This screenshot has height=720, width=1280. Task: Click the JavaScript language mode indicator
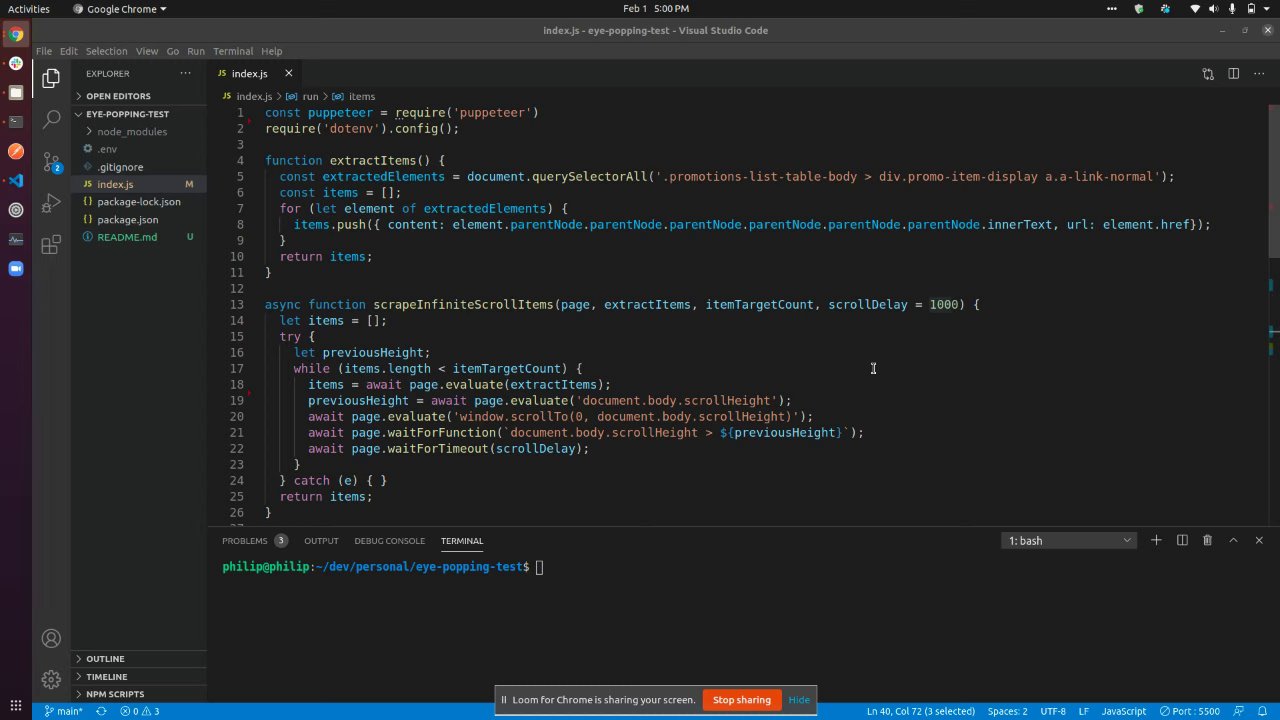pos(1123,711)
